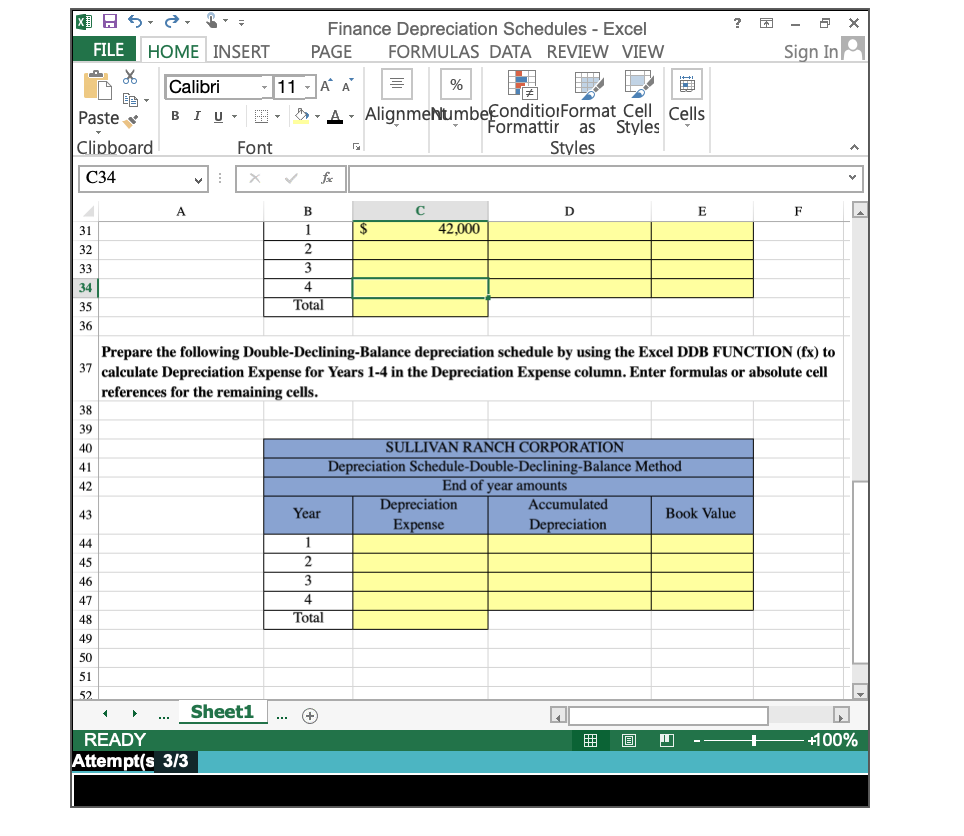
Task: Expand the Underline style dropdown arrow
Action: (234, 116)
